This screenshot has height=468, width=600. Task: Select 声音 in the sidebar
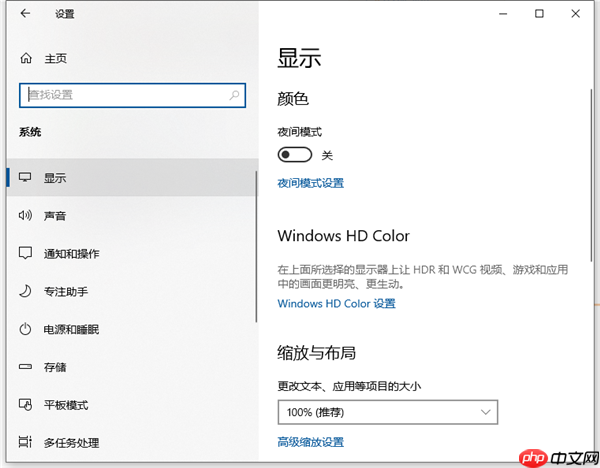pyautogui.click(x=132, y=215)
